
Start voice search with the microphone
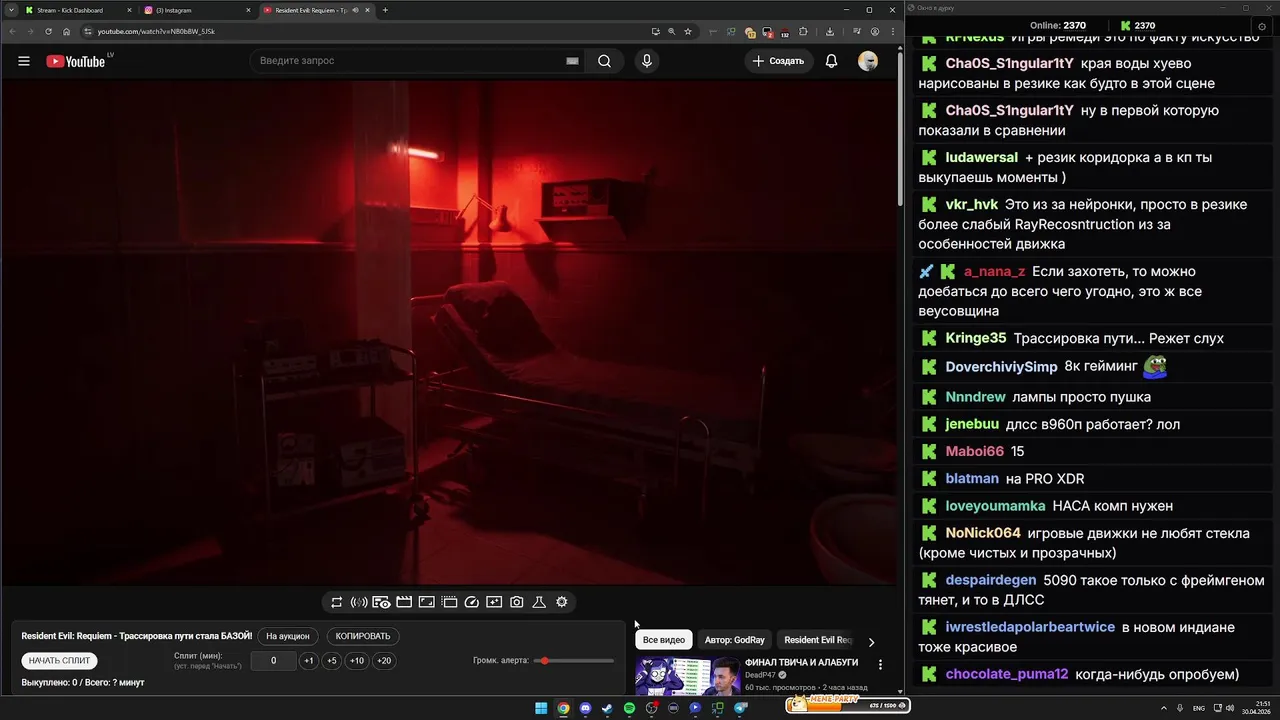(x=647, y=61)
